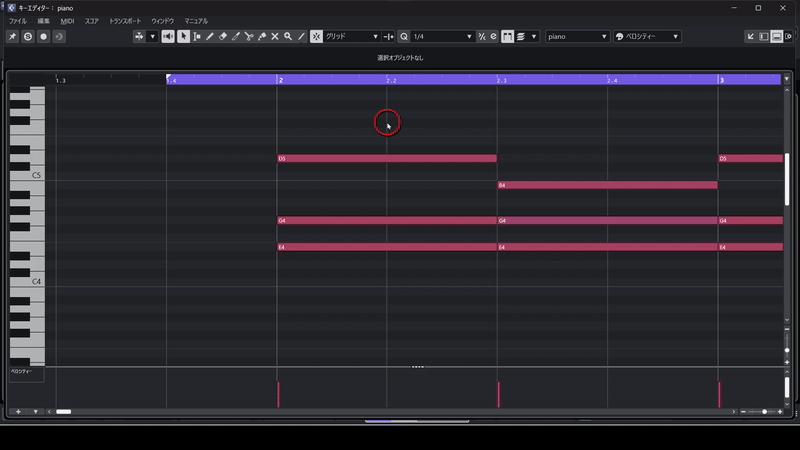Select the Draw pencil tool
This screenshot has height=450, width=800.
coord(210,36)
